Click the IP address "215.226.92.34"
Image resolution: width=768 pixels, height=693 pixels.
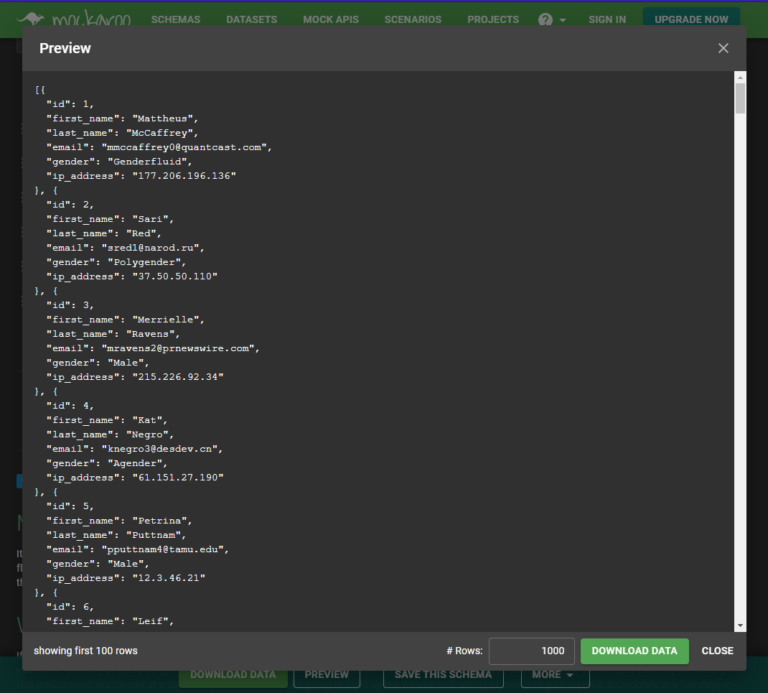pyautogui.click(x=178, y=377)
